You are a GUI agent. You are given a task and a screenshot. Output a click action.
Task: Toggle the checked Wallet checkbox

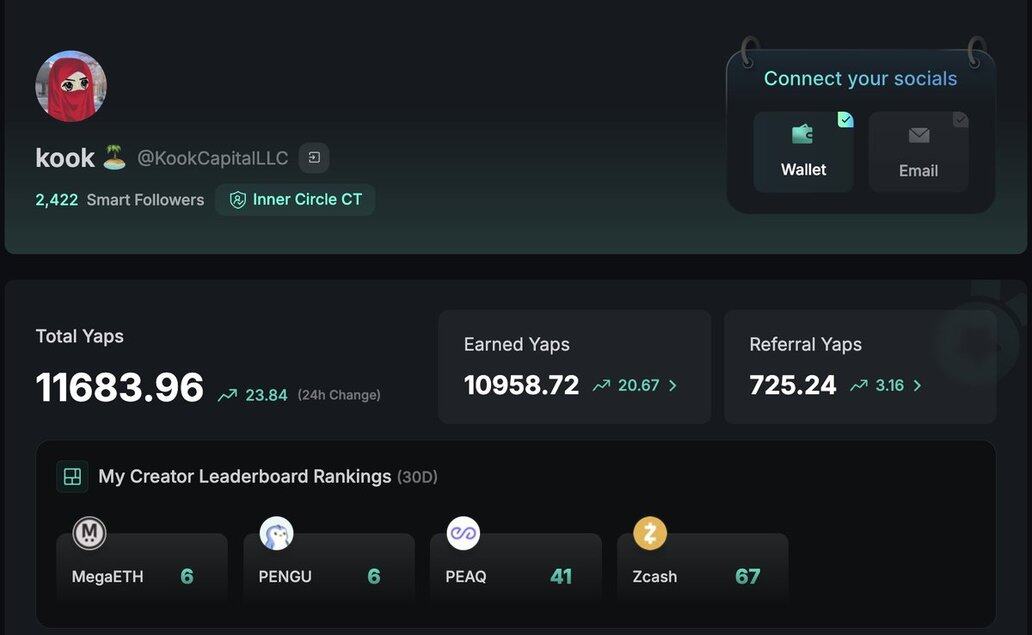click(845, 120)
